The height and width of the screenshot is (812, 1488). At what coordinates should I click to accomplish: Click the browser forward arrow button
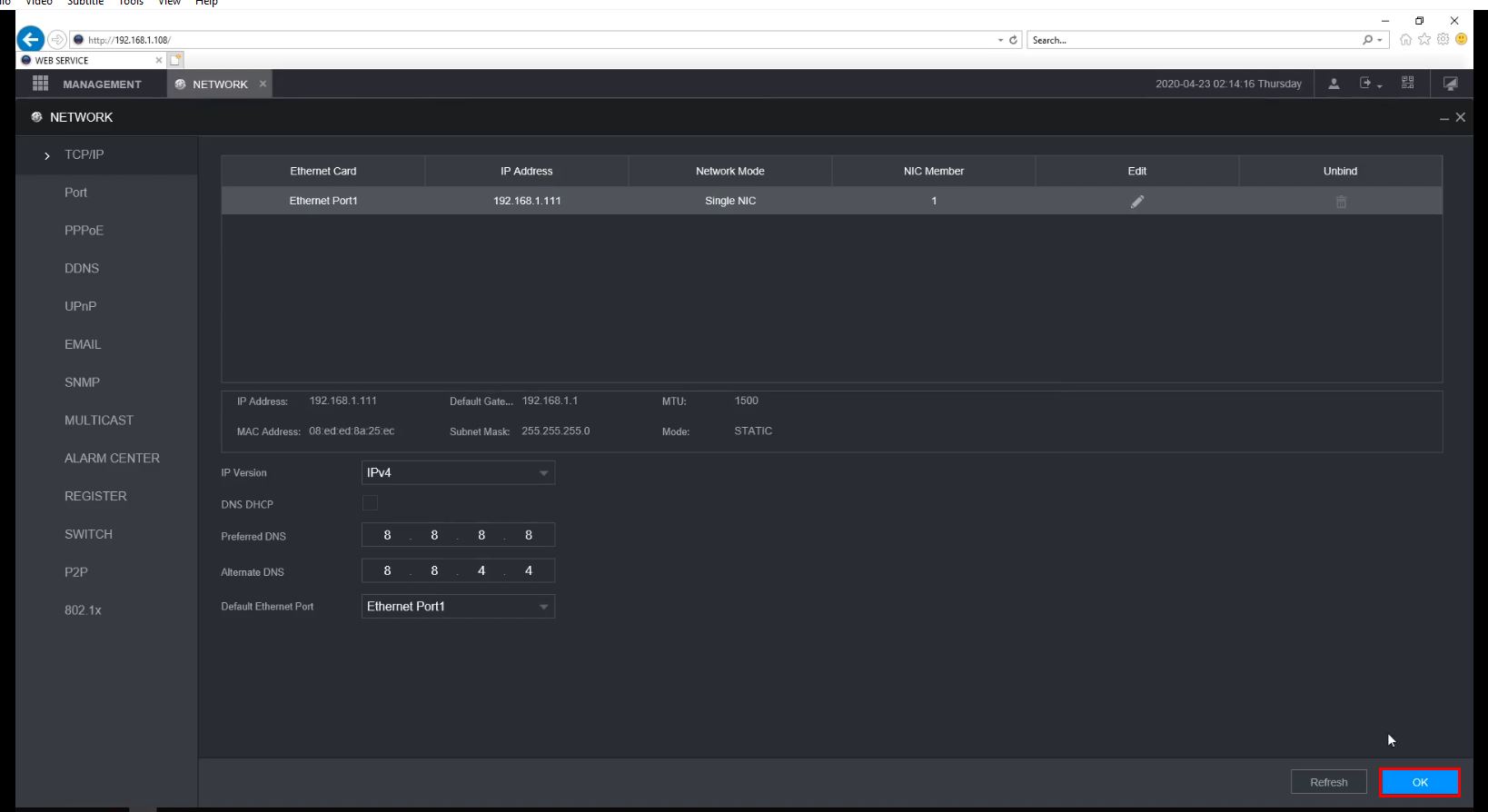click(56, 39)
